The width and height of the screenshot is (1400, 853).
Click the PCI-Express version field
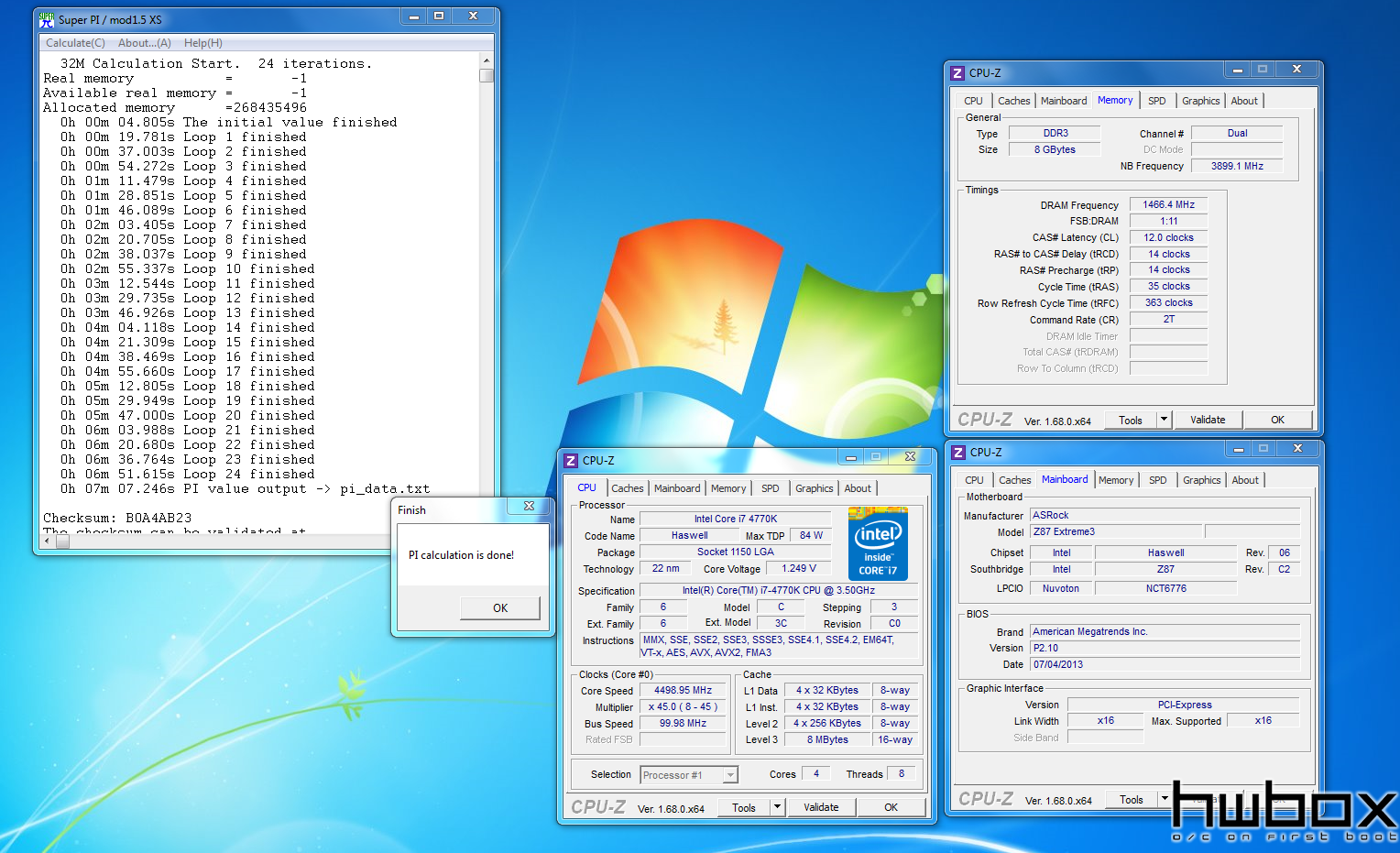1184,705
